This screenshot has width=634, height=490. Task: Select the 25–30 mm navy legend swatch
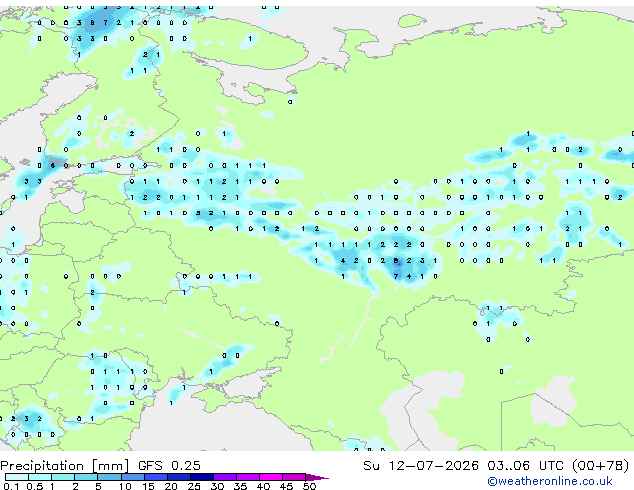201,477
